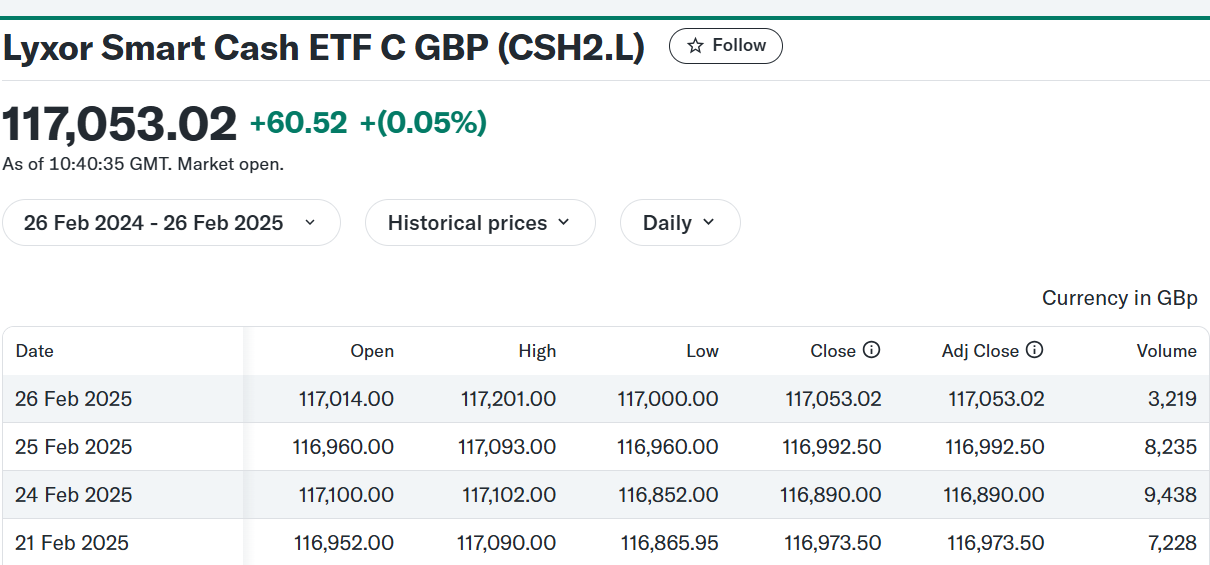Click high value 117,201.00

pyautogui.click(x=508, y=399)
